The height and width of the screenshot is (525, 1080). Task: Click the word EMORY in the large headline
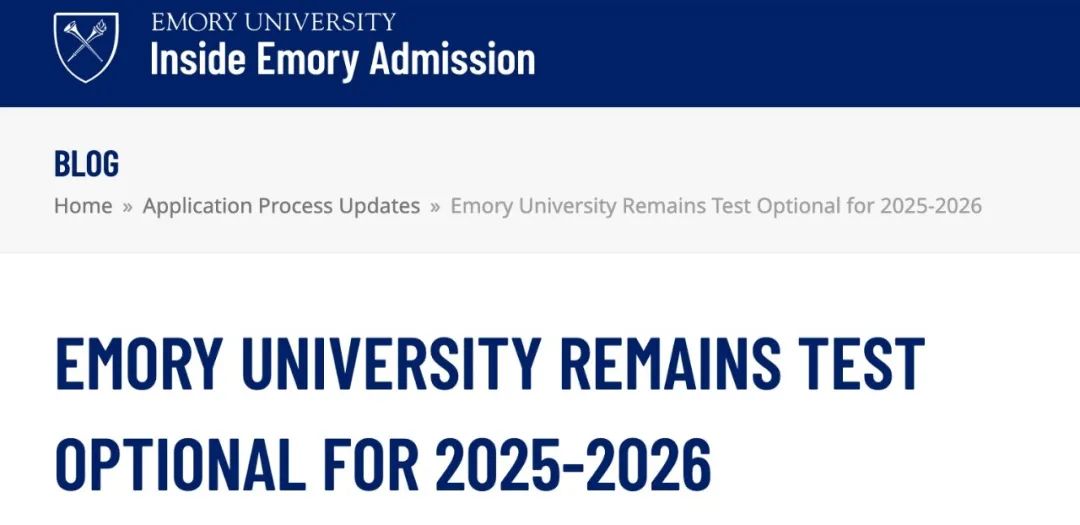tap(138, 363)
